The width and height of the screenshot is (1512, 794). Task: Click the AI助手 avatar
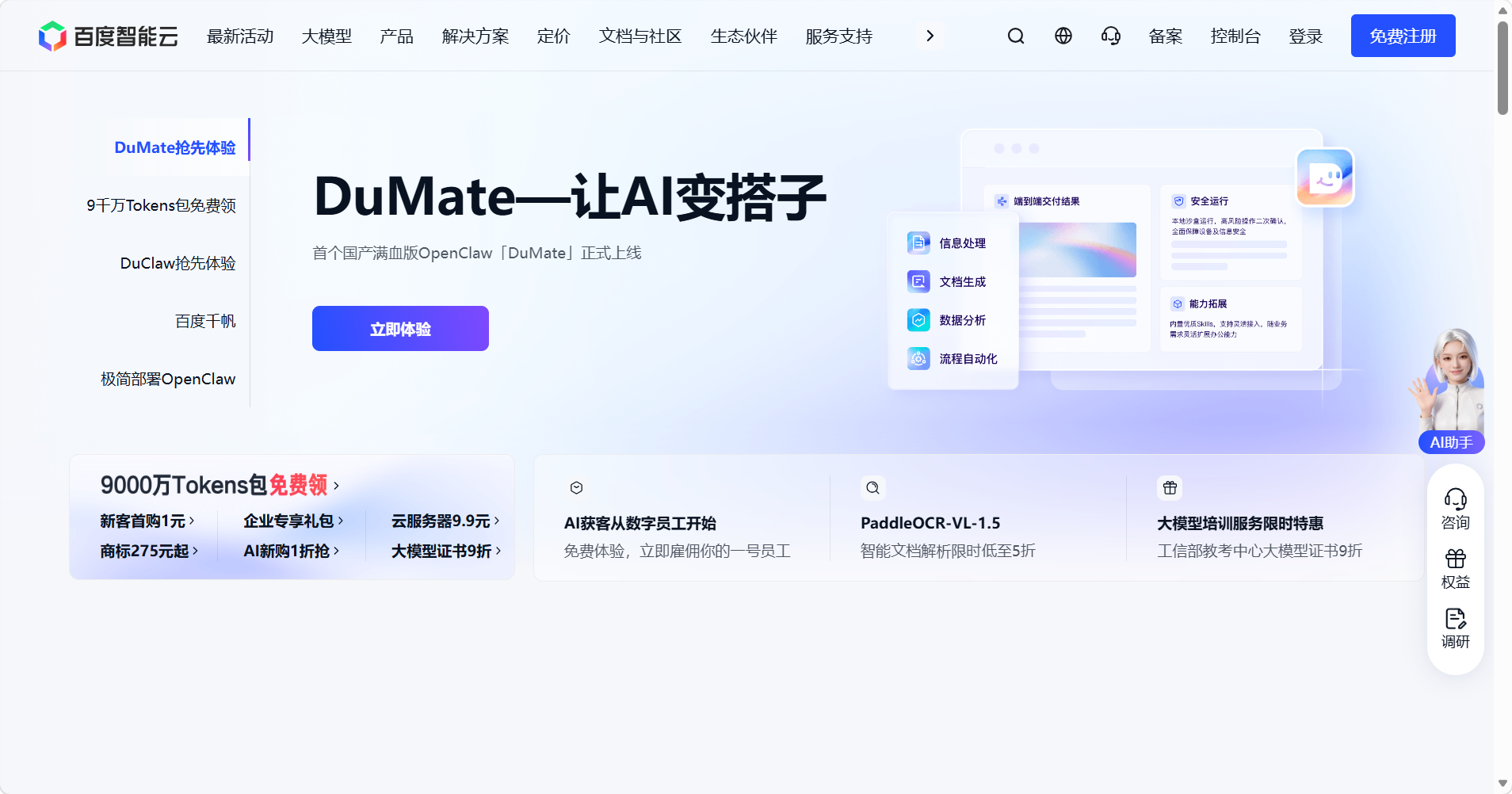(x=1450, y=391)
